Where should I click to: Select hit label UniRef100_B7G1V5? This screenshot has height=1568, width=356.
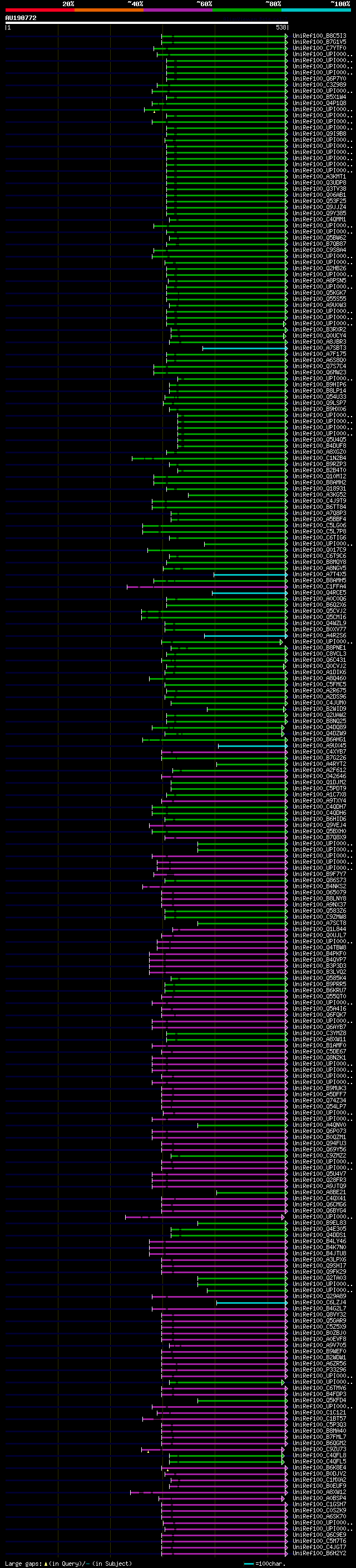[x=319, y=42]
